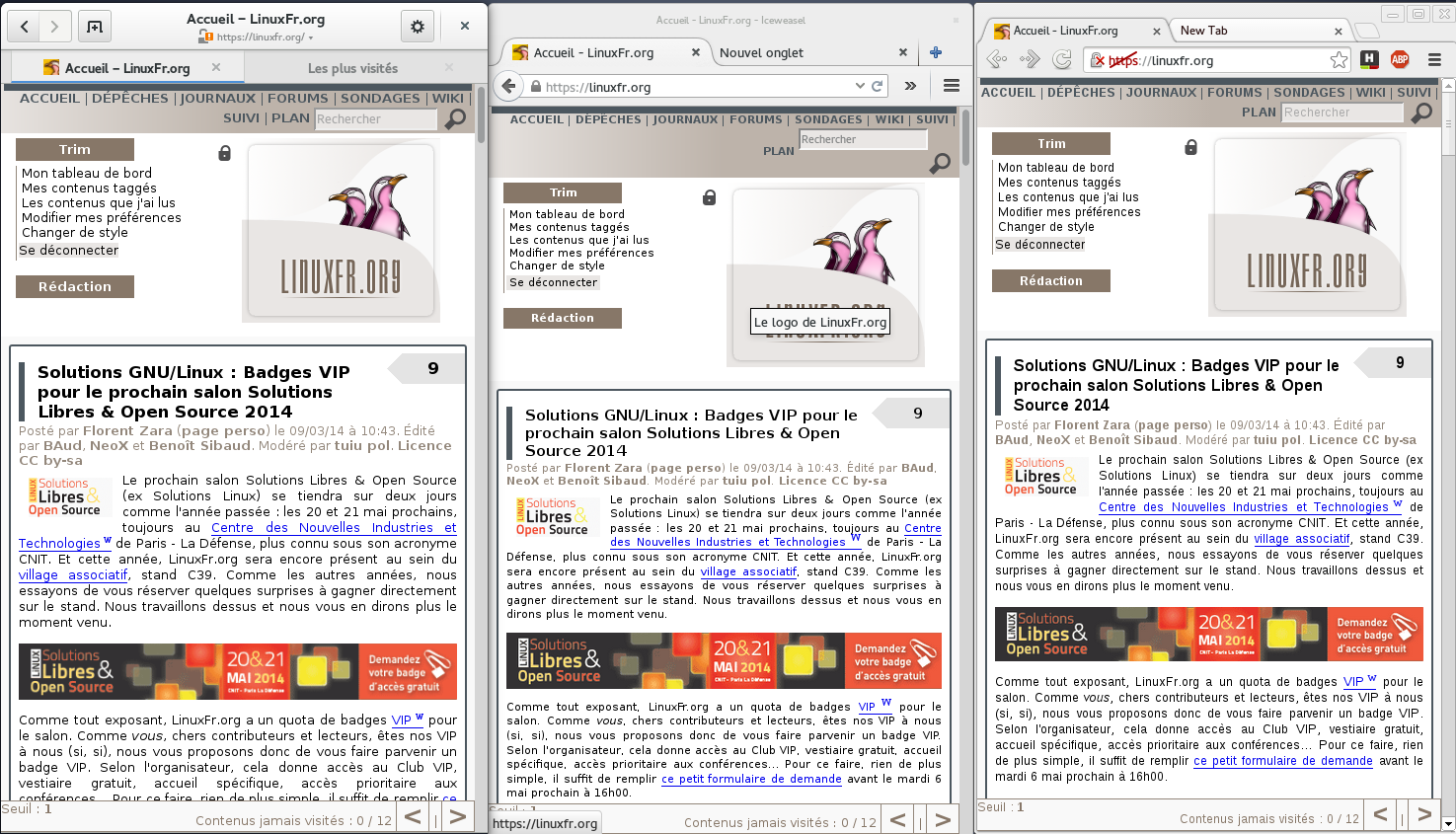Close the 'Accueil - LinuxFr.org' tab in Iceweasel

click(x=696, y=52)
